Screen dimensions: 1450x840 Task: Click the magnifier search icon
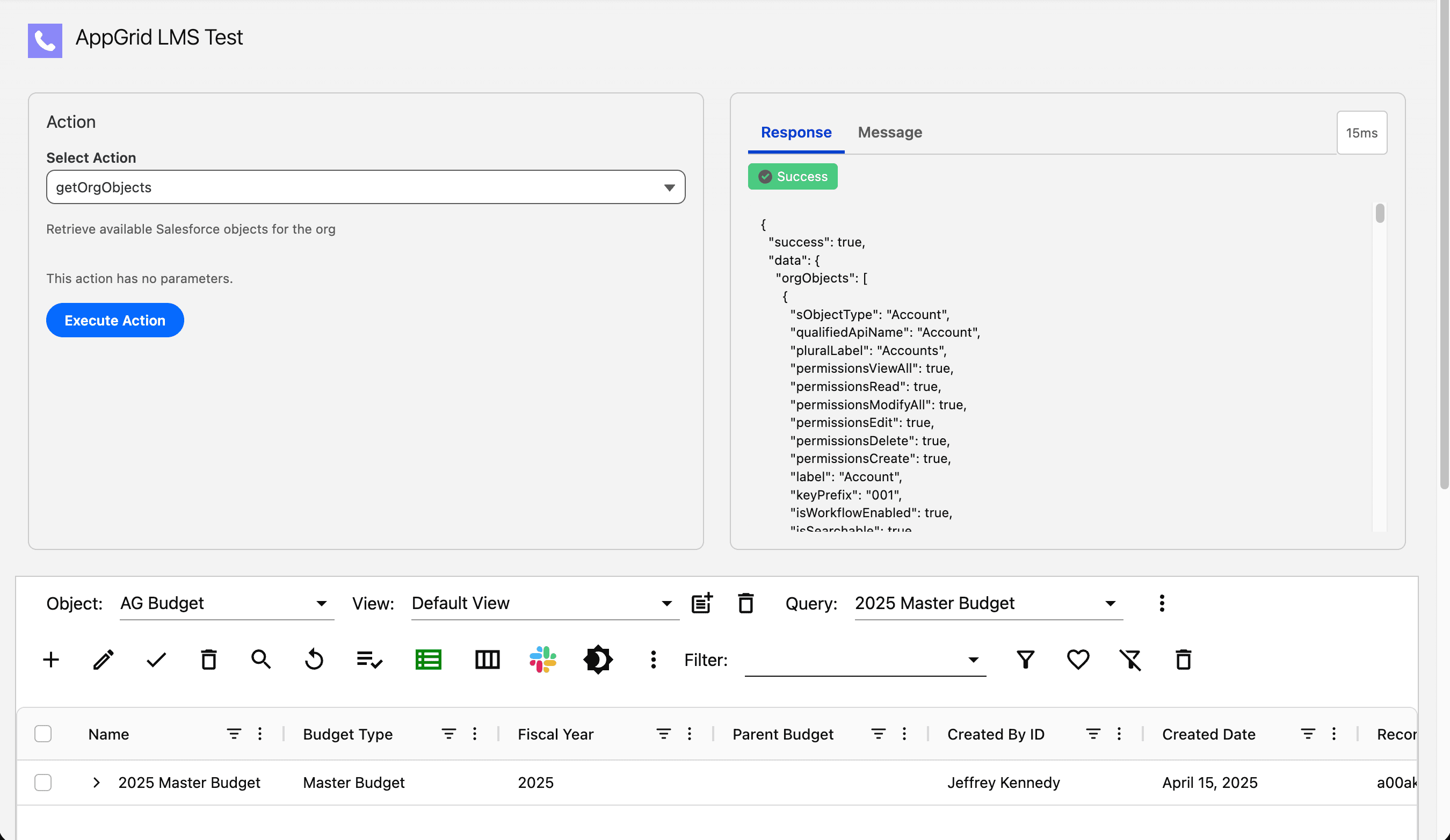(x=260, y=660)
